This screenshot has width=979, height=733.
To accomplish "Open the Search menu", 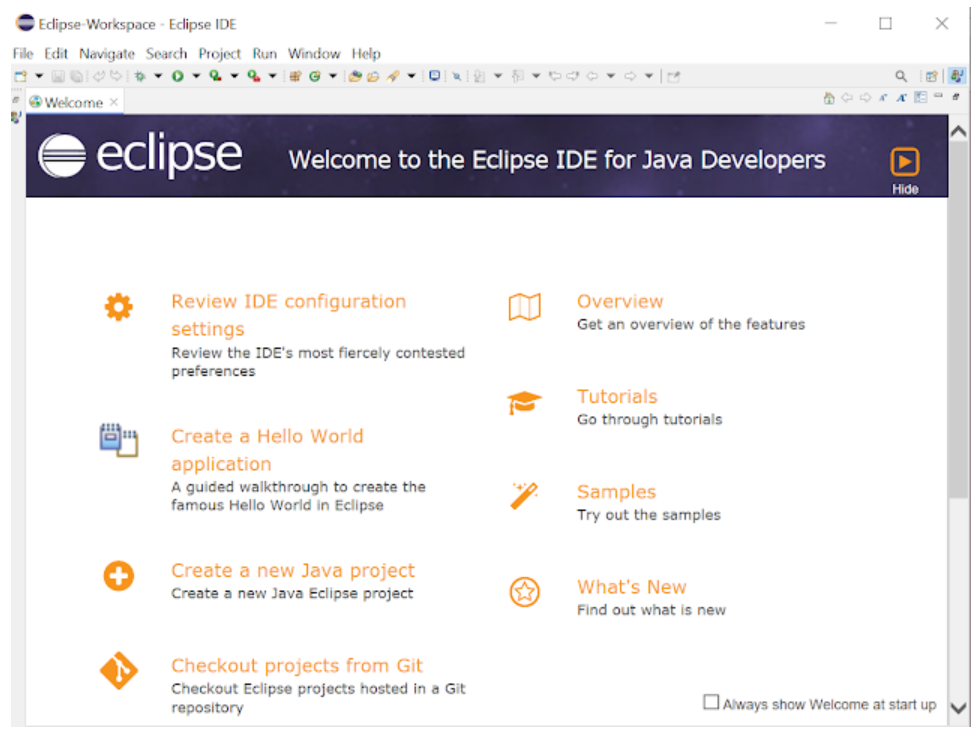I will pyautogui.click(x=166, y=54).
